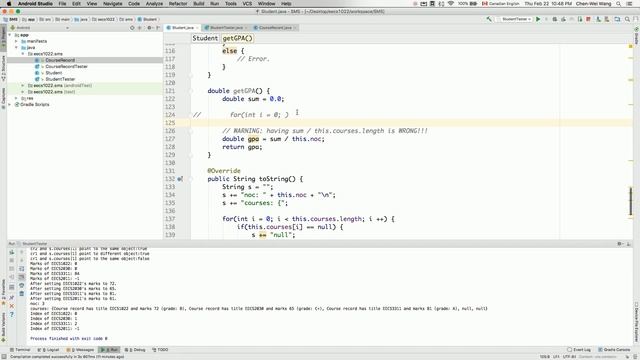This screenshot has width=640, height=360.
Task: Collapse the app module node
Action: (10, 35)
